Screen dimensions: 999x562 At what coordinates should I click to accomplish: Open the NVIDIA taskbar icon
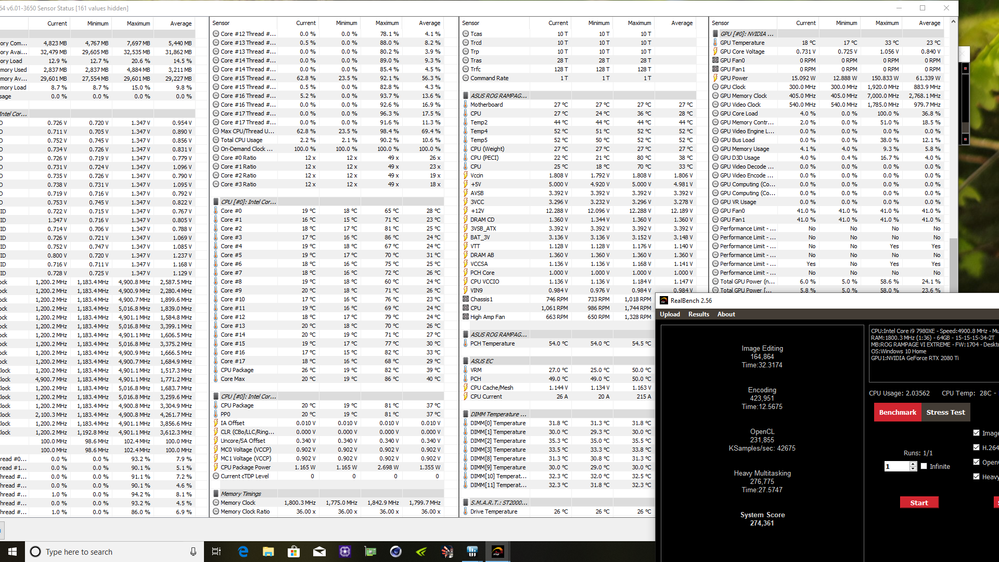(x=421, y=552)
